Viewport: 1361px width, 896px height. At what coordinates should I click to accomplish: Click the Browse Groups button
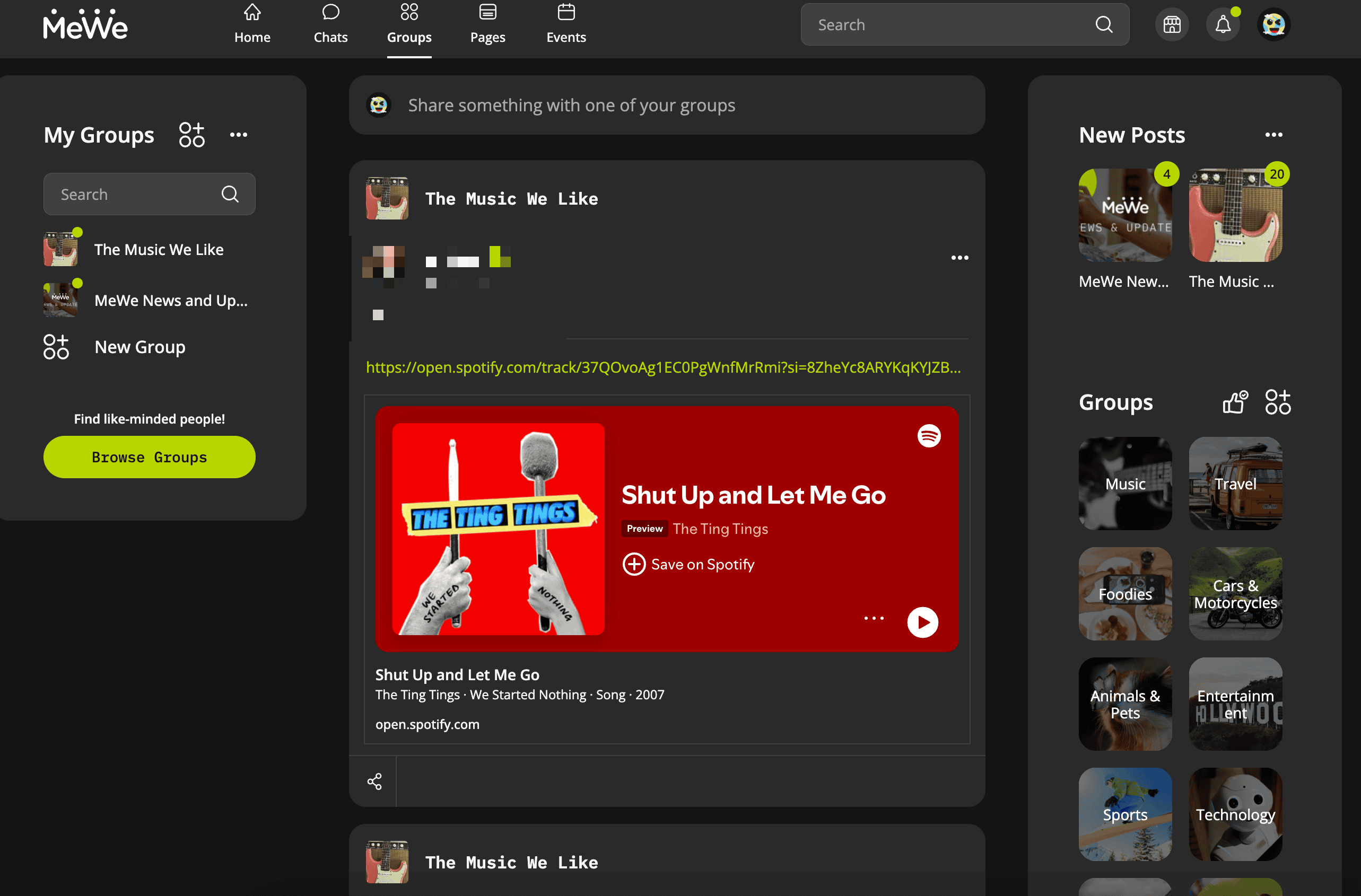click(x=149, y=457)
